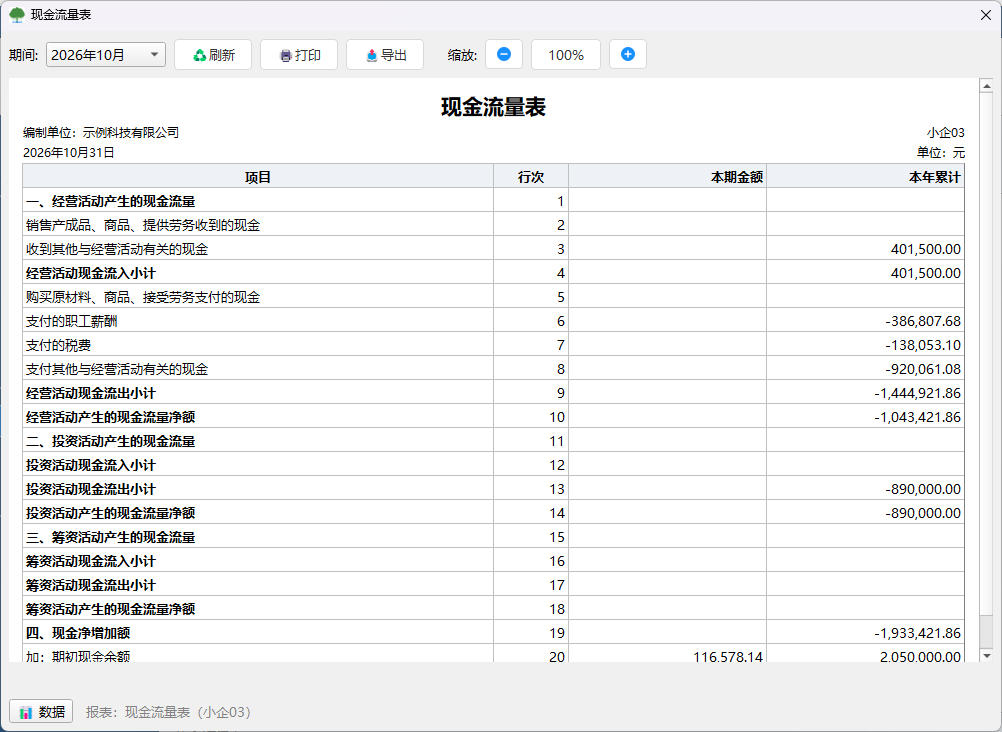Click the value -1,444,921.86
The image size is (1002, 732).
click(x=917, y=393)
